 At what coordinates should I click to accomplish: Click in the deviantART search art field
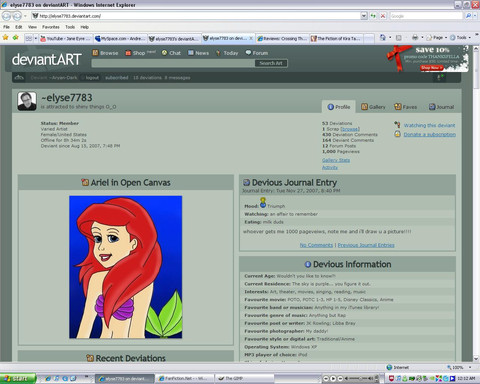pos(173,63)
